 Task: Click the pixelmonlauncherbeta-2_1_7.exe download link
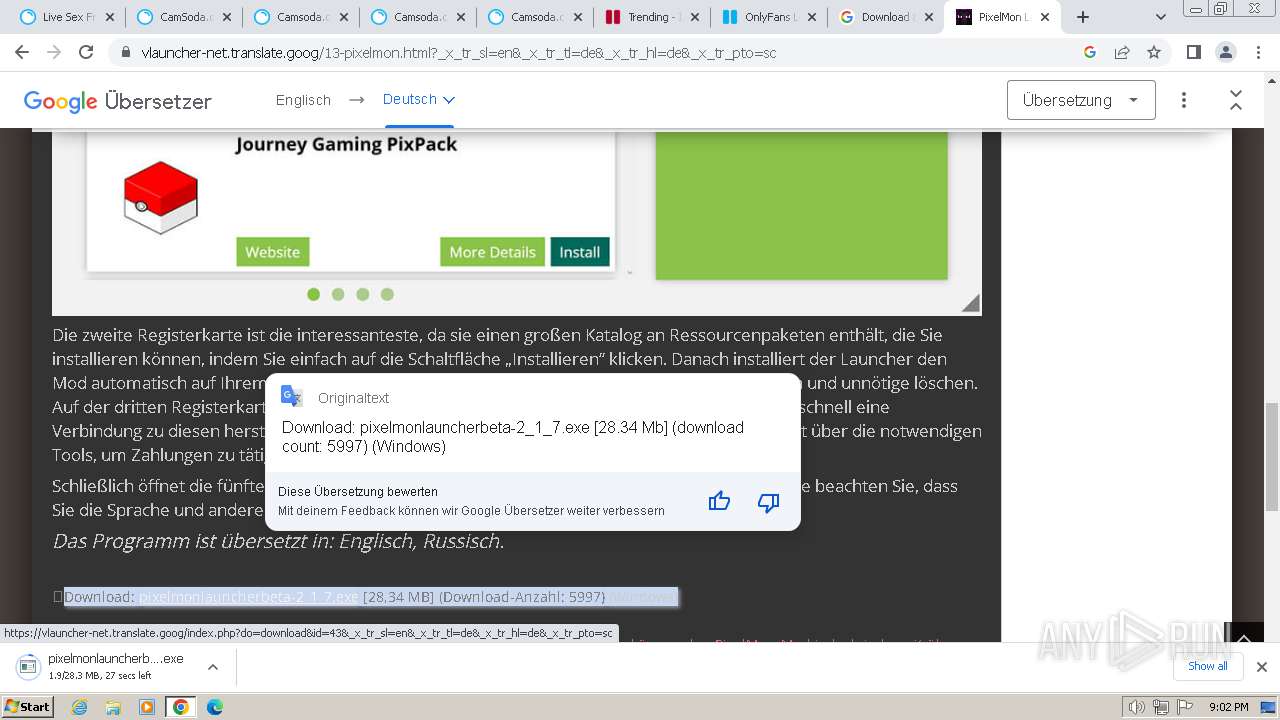(248, 597)
